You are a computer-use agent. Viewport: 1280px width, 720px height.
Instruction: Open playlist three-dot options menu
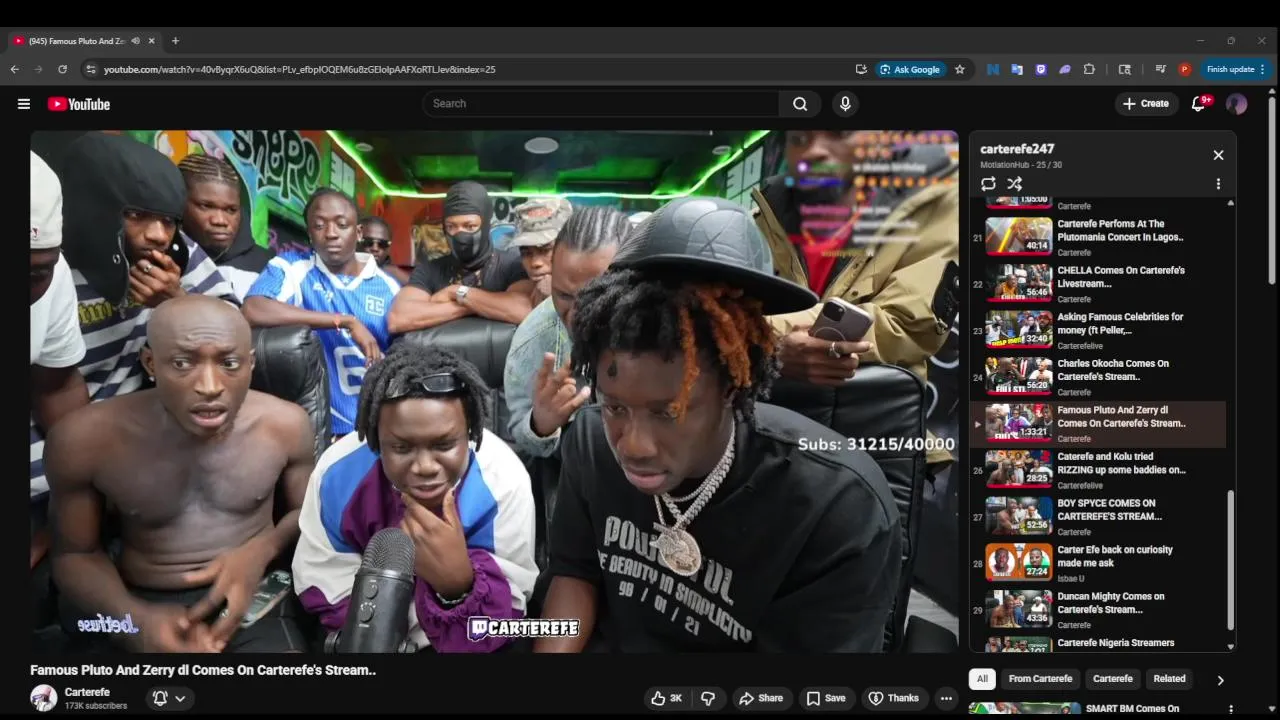click(x=1218, y=184)
